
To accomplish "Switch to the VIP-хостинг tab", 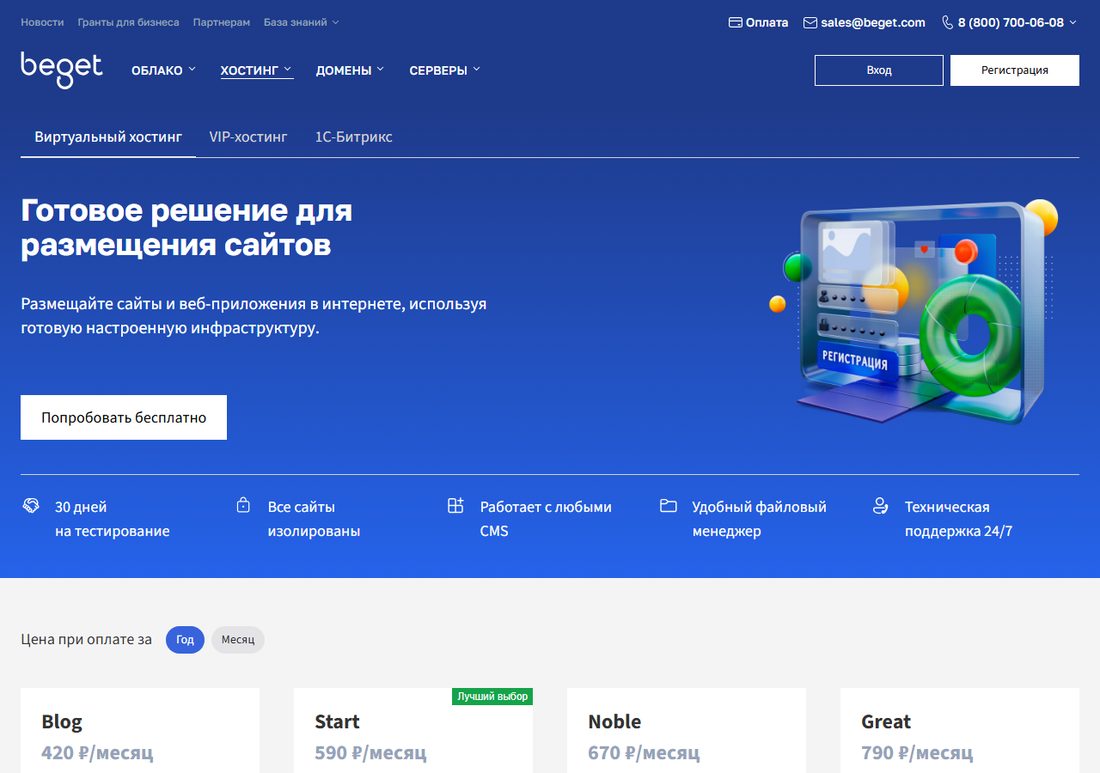I will [x=248, y=137].
